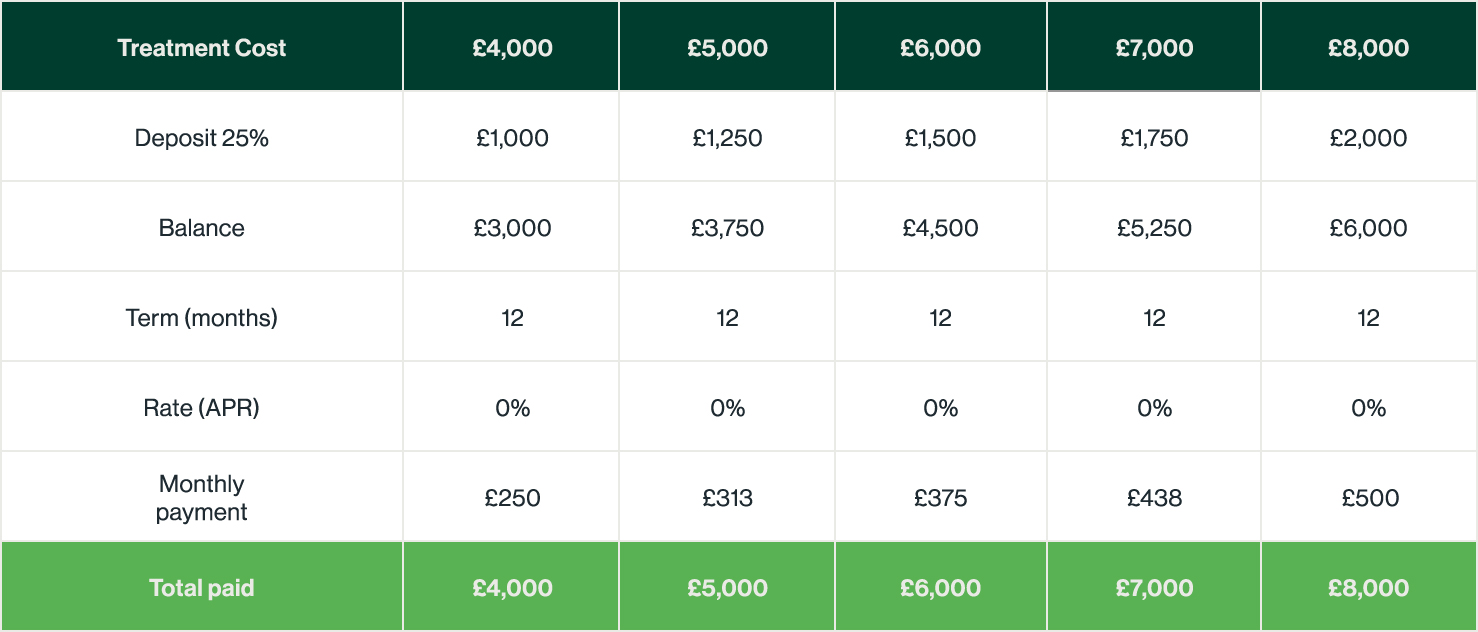The image size is (1478, 632).
Task: Select the £438 monthly payment cell
Action: [1154, 497]
